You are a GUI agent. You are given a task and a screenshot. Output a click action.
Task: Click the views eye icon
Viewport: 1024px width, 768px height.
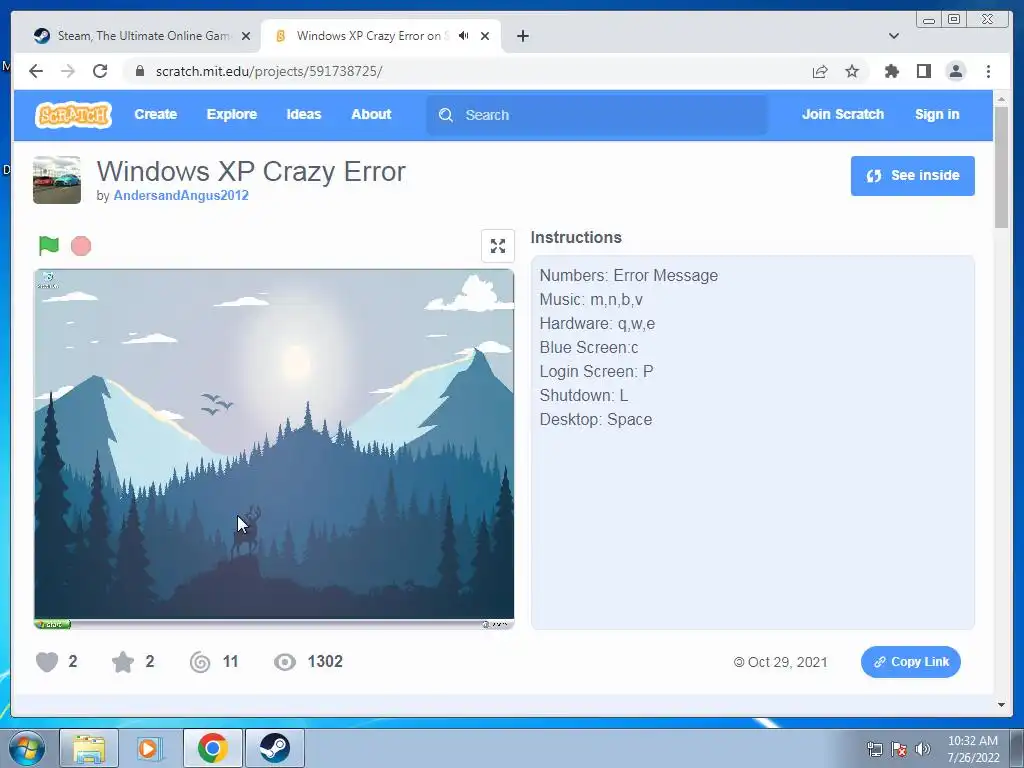pyautogui.click(x=285, y=662)
